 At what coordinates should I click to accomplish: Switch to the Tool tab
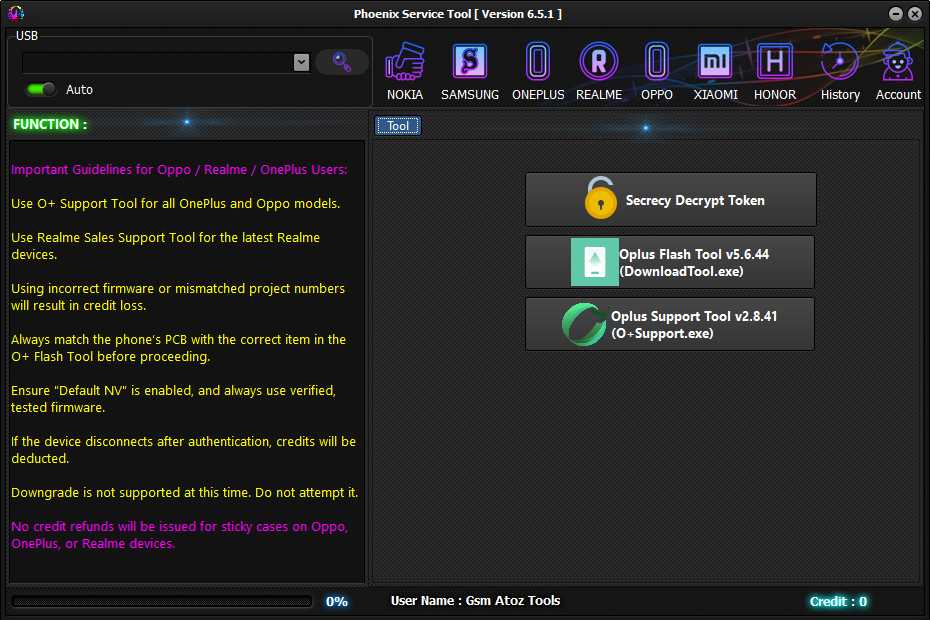pyautogui.click(x=397, y=125)
